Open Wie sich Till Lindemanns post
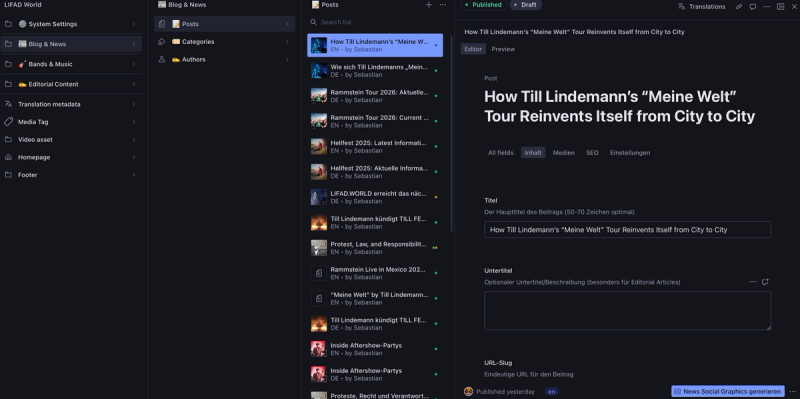Screen dimensions: 800x399 pos(375,70)
